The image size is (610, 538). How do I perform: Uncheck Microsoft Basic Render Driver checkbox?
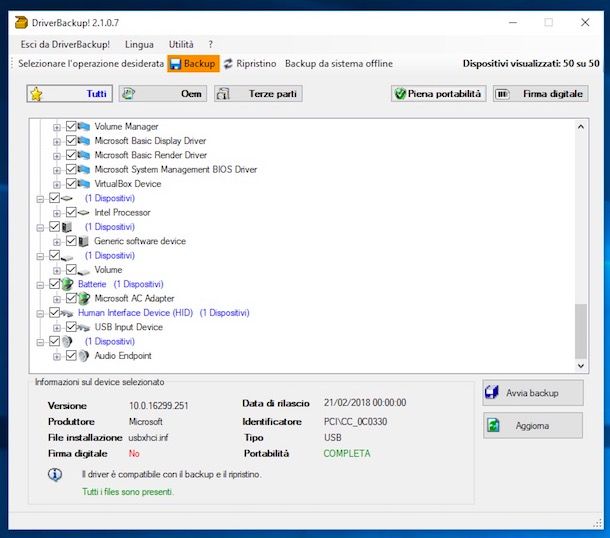[71, 155]
